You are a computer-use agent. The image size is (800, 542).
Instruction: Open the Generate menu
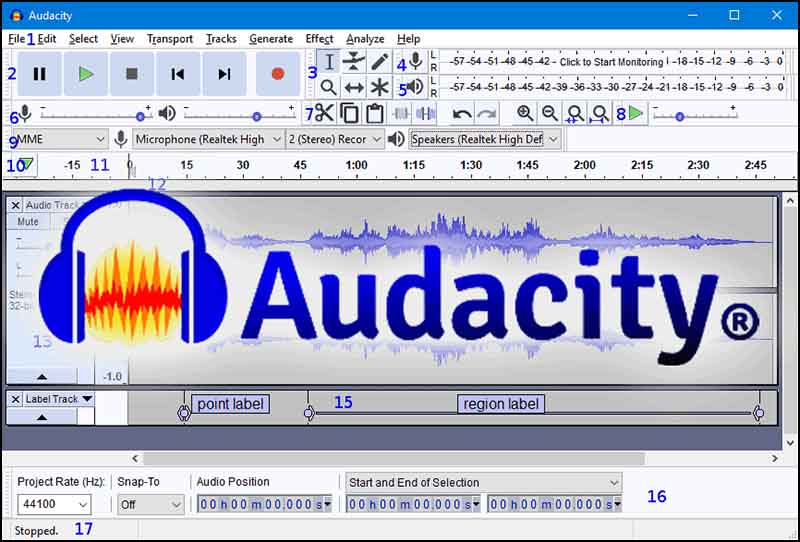coord(271,39)
